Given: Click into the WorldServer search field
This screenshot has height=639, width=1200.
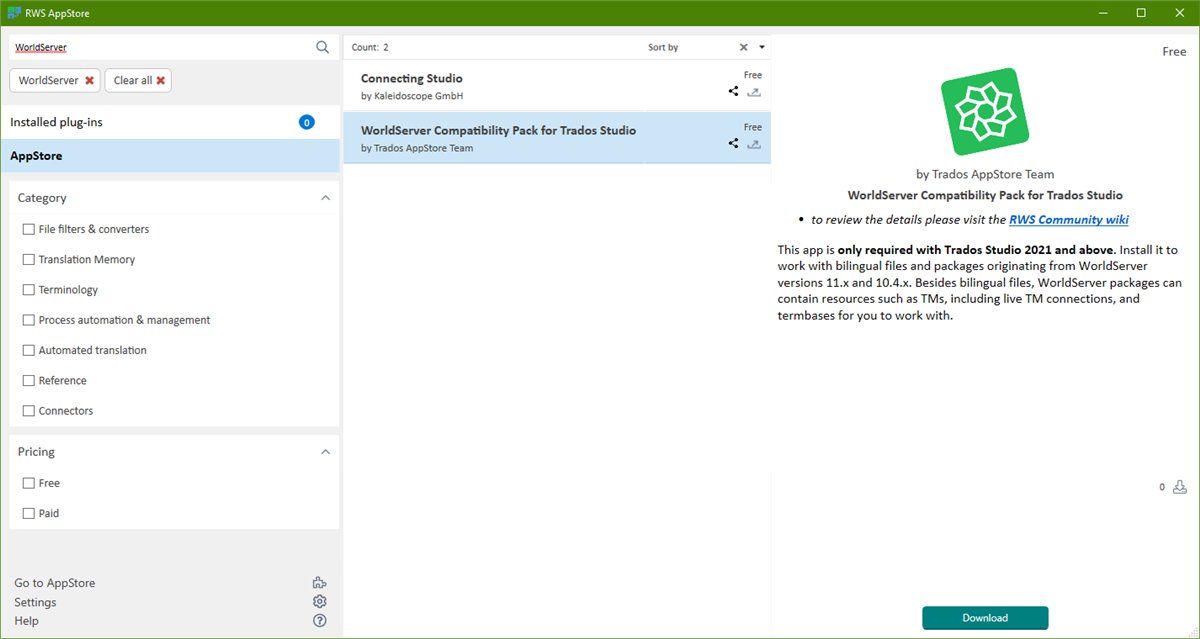Looking at the screenshot, I should (x=160, y=47).
